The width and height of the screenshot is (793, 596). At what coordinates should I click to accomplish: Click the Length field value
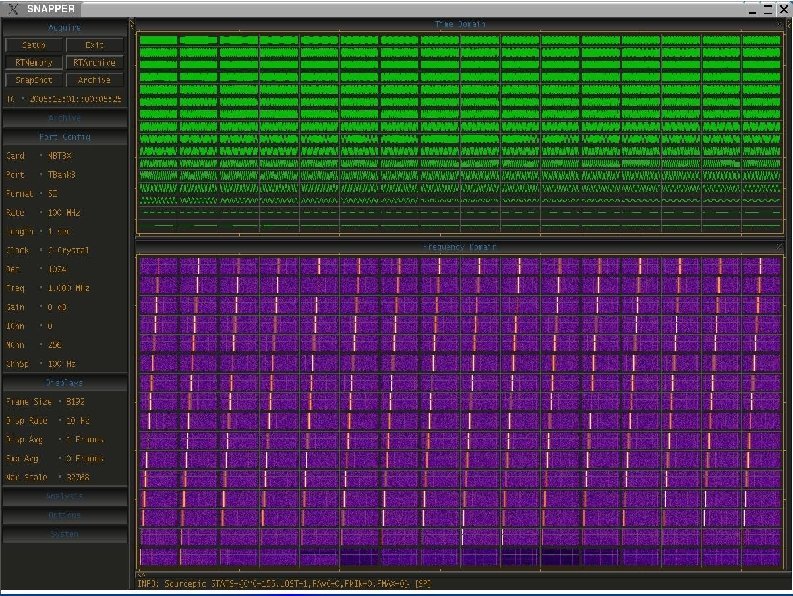pos(59,231)
